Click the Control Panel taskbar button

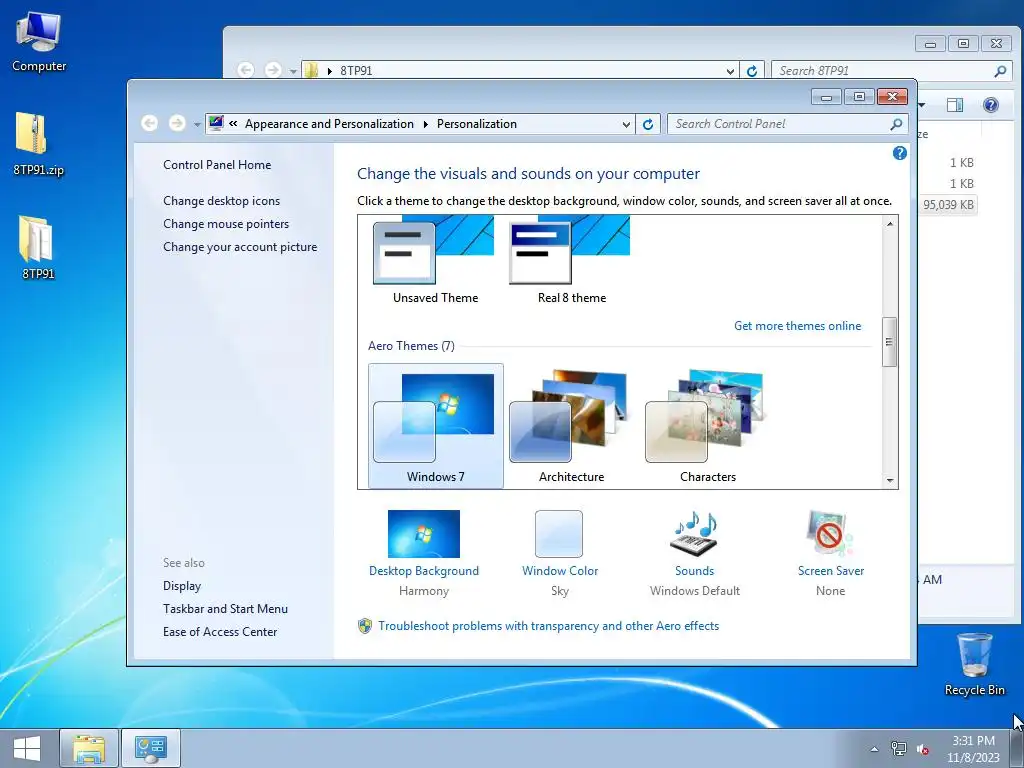(x=151, y=748)
